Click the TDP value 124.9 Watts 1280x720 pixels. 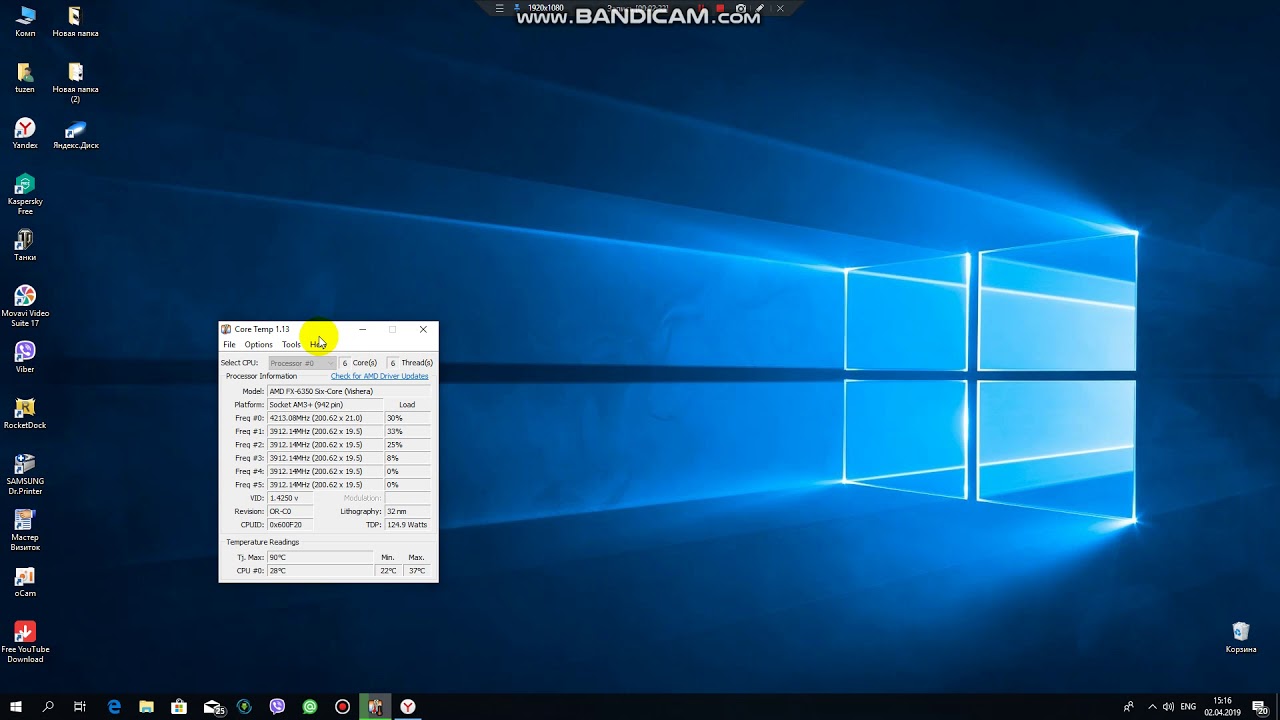tap(407, 524)
